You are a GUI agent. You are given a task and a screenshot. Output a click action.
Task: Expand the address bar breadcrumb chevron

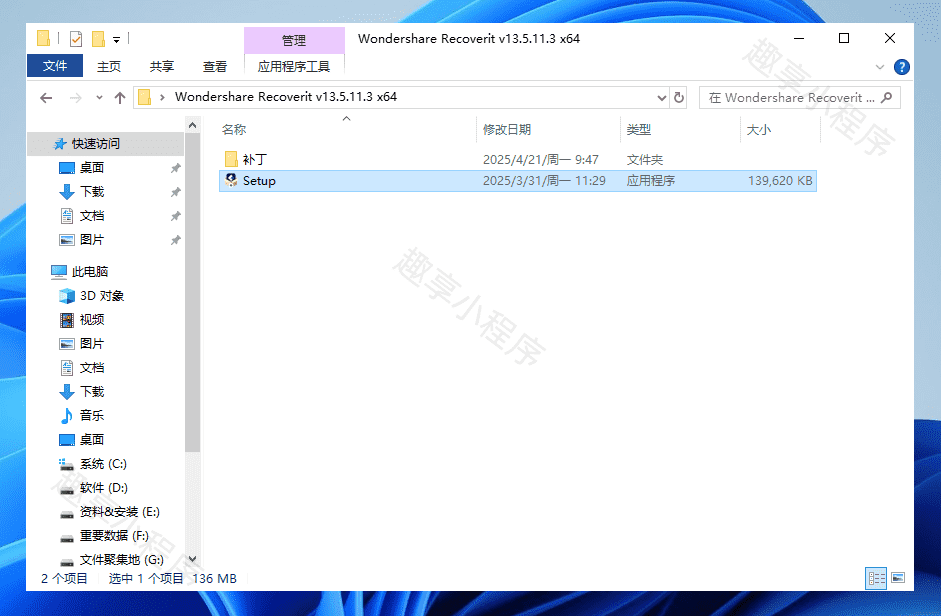pyautogui.click(x=162, y=97)
